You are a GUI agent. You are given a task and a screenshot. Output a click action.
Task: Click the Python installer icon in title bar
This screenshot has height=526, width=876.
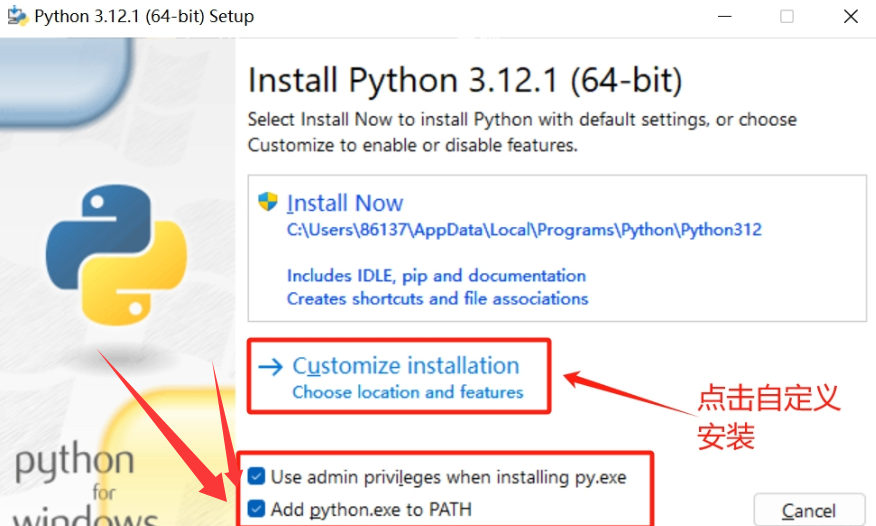[17, 16]
